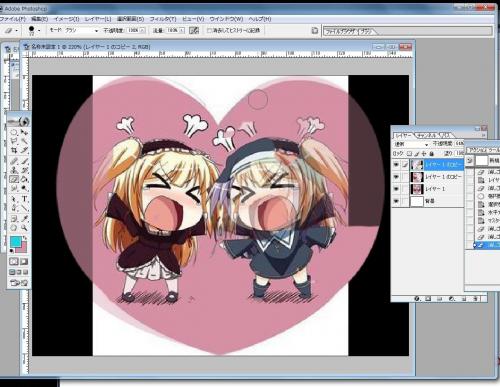Screen dimensions: 500x387
Task: Select the Line shape tool
Action: (24, 208)
